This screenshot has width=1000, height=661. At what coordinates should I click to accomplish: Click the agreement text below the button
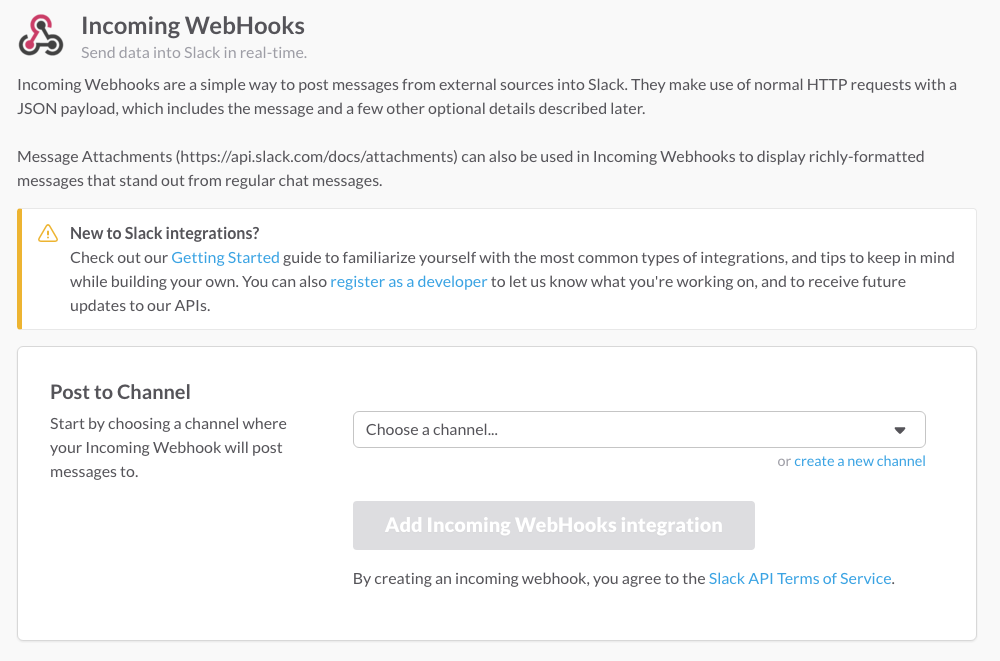(x=624, y=578)
